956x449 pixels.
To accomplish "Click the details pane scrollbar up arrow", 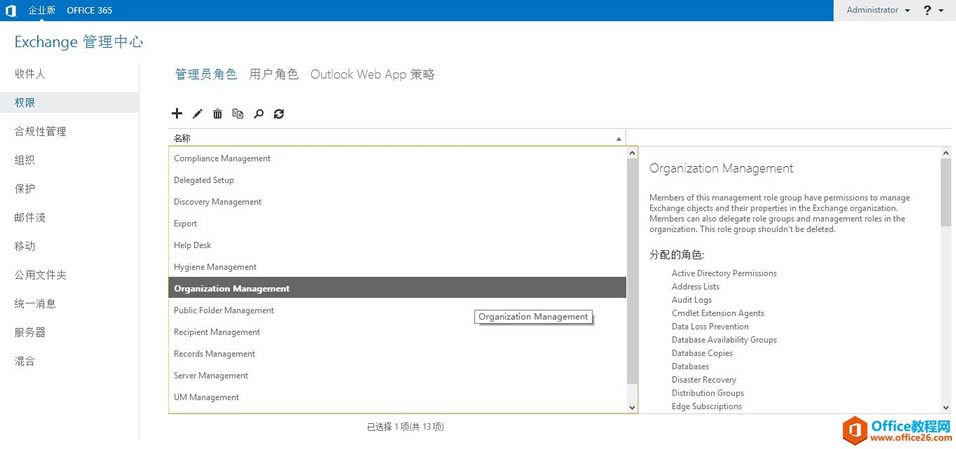I will tap(946, 153).
